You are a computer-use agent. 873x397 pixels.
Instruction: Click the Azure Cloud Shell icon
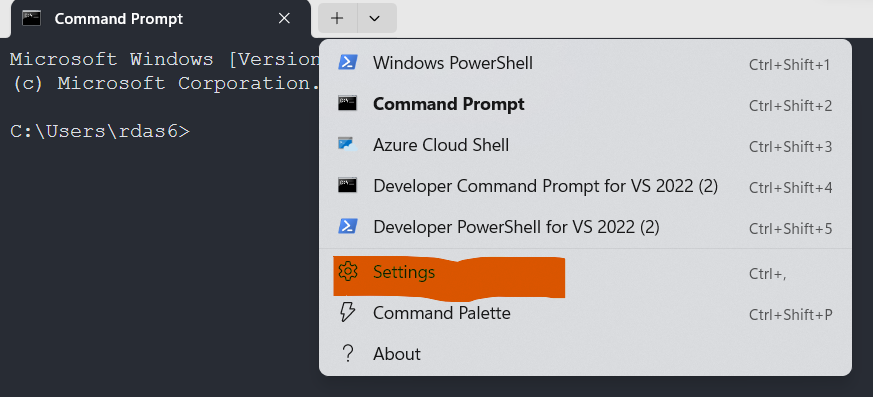click(x=347, y=145)
